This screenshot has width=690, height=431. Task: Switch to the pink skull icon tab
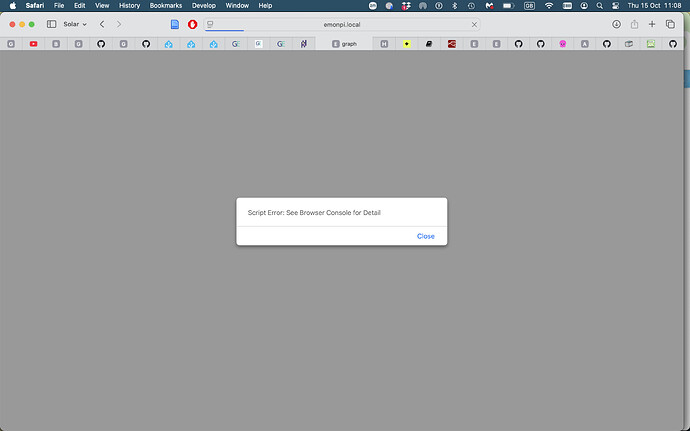(x=562, y=44)
